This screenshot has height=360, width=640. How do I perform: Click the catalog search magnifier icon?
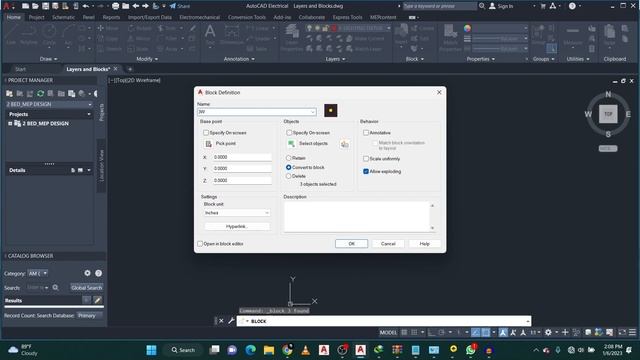coord(56,288)
